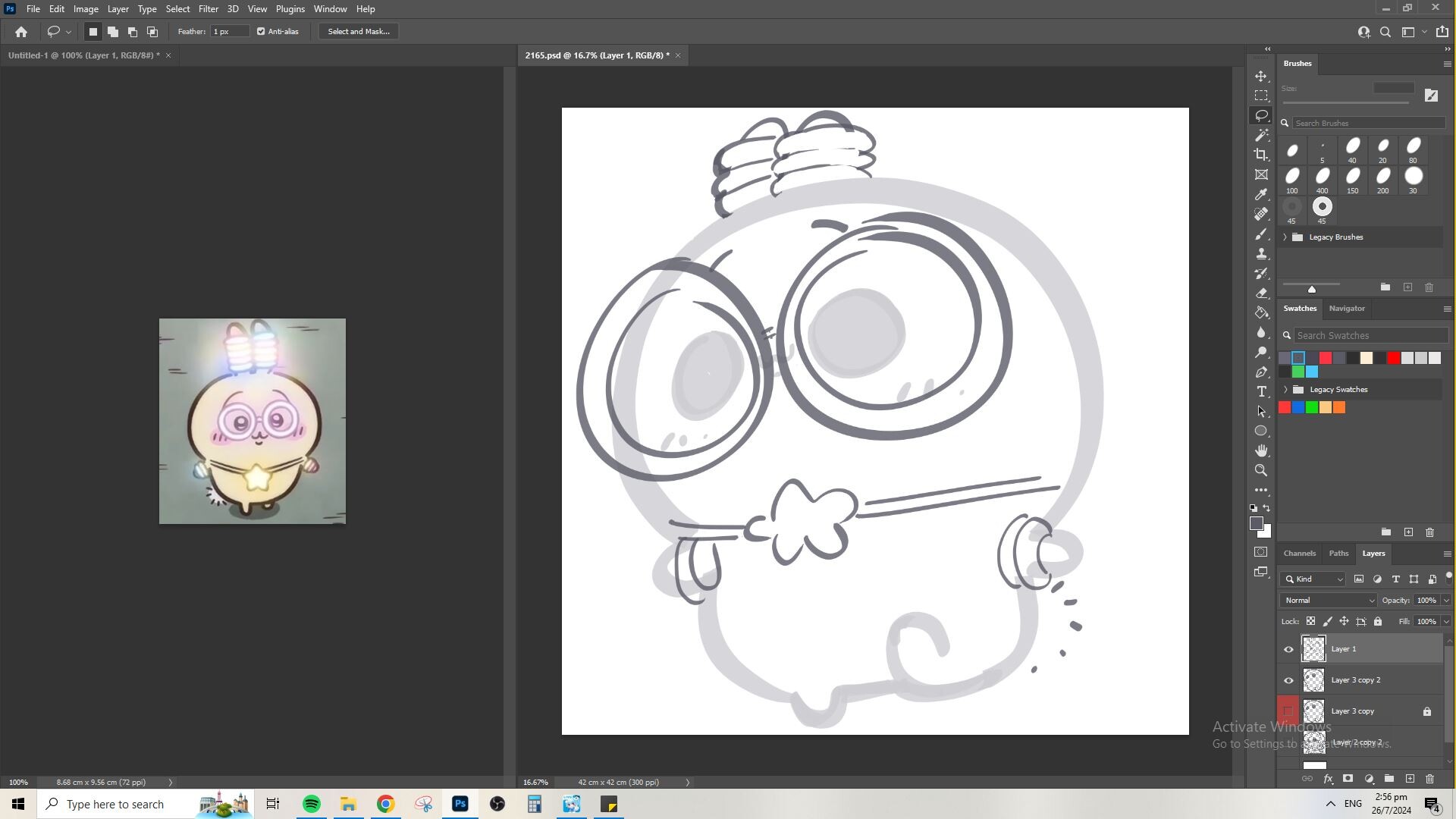Click the foreground color swatch
Image resolution: width=1456 pixels, height=819 pixels.
pyautogui.click(x=1257, y=524)
